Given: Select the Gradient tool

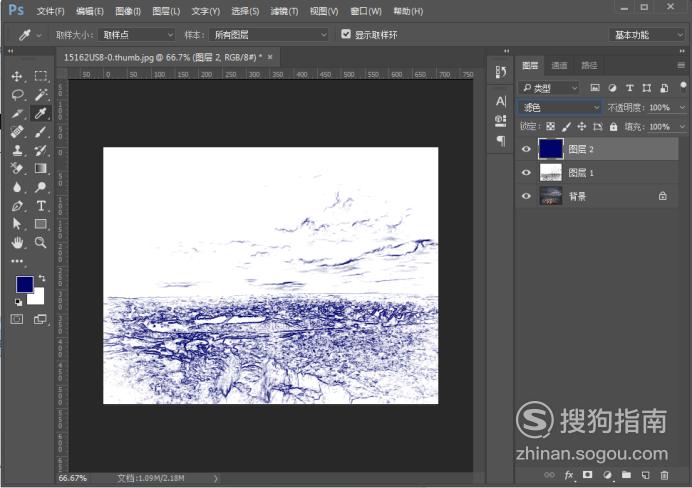Looking at the screenshot, I should click(41, 169).
